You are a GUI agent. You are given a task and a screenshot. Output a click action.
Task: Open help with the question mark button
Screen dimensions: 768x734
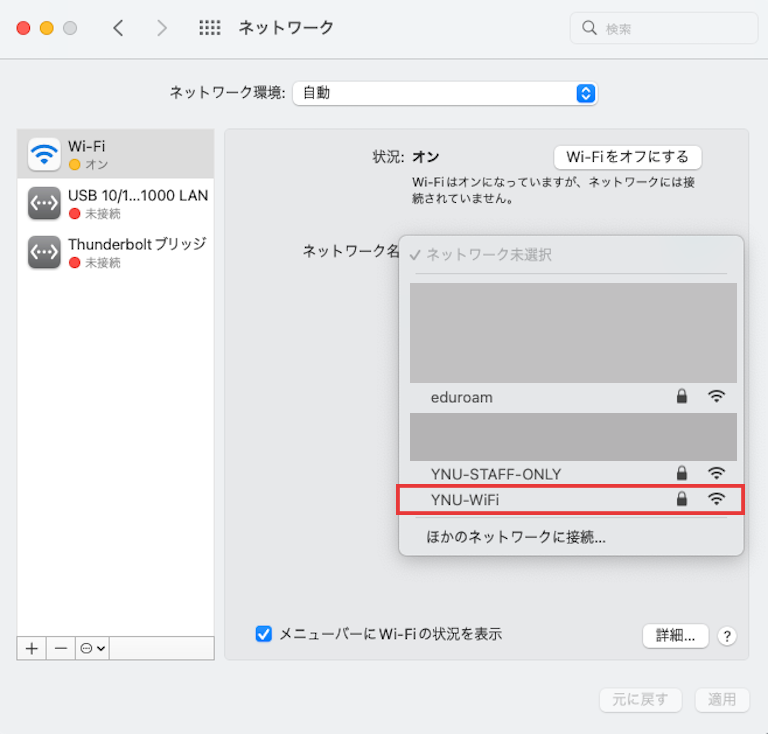coord(727,636)
